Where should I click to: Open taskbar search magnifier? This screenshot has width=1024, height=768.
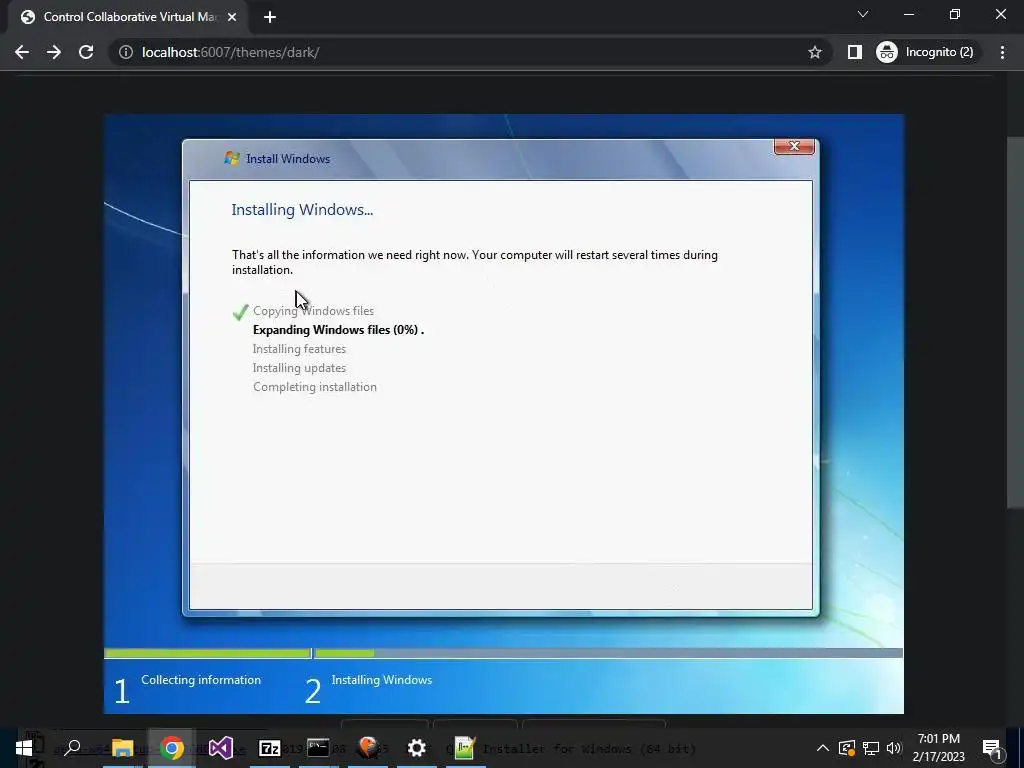(72, 748)
